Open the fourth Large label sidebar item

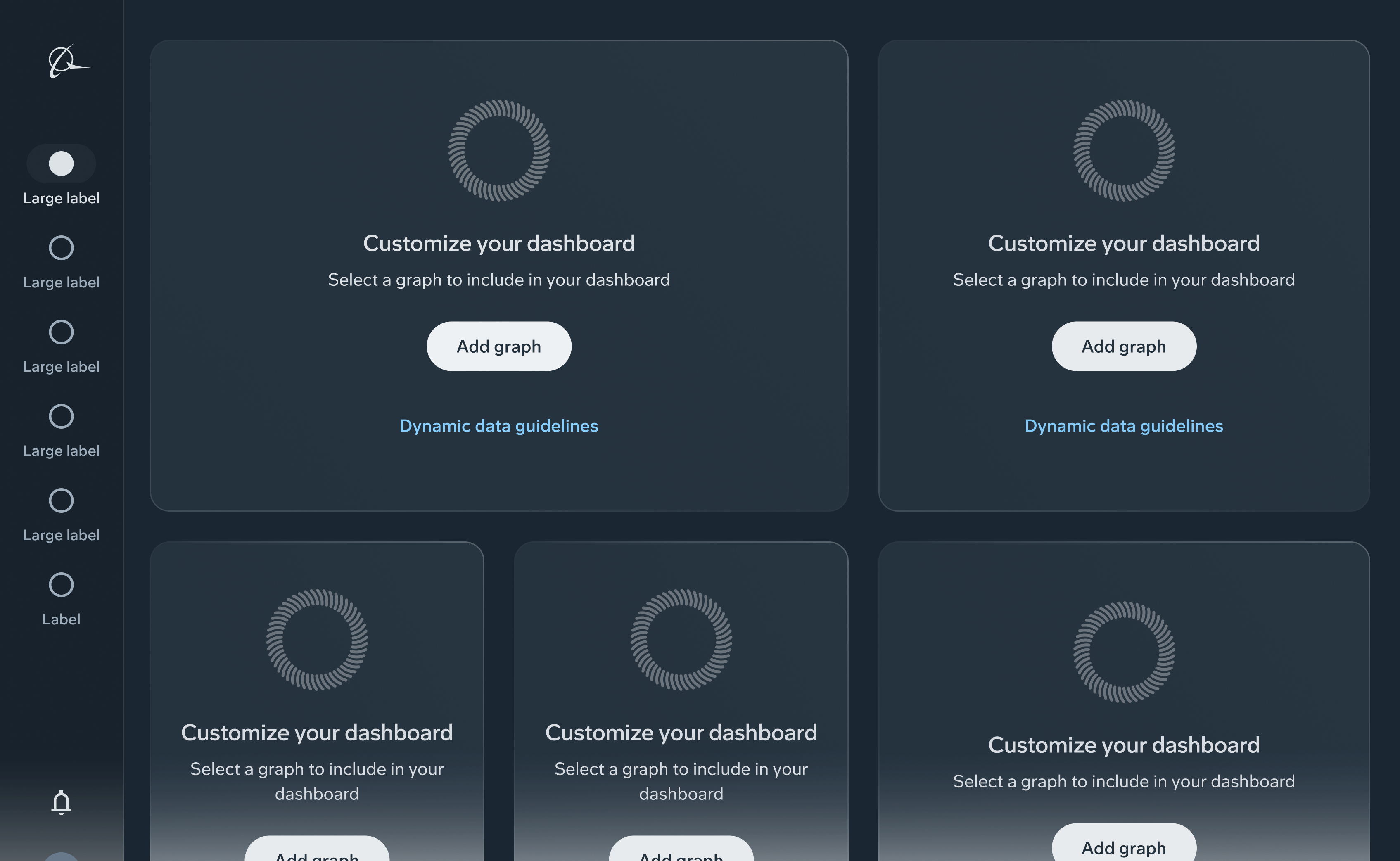coord(61,417)
